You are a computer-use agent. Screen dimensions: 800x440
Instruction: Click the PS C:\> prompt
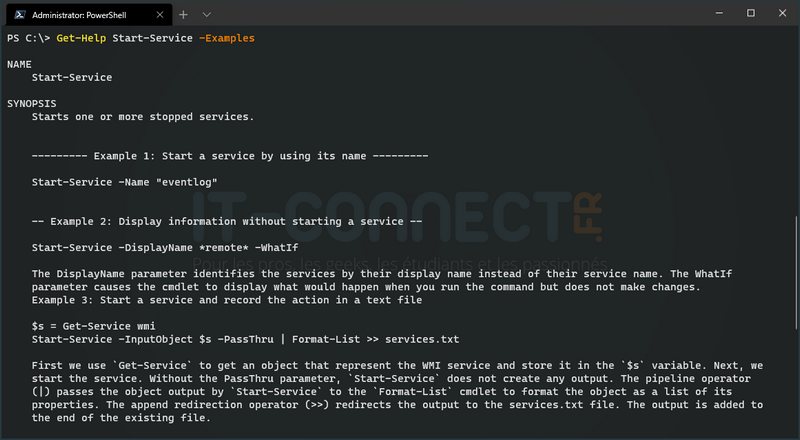[x=28, y=38]
